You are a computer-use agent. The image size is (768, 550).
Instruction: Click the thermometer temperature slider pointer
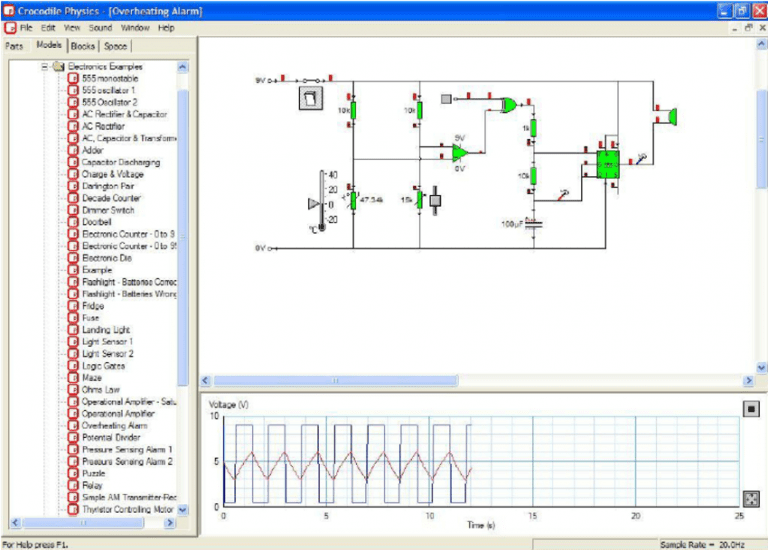(x=313, y=204)
